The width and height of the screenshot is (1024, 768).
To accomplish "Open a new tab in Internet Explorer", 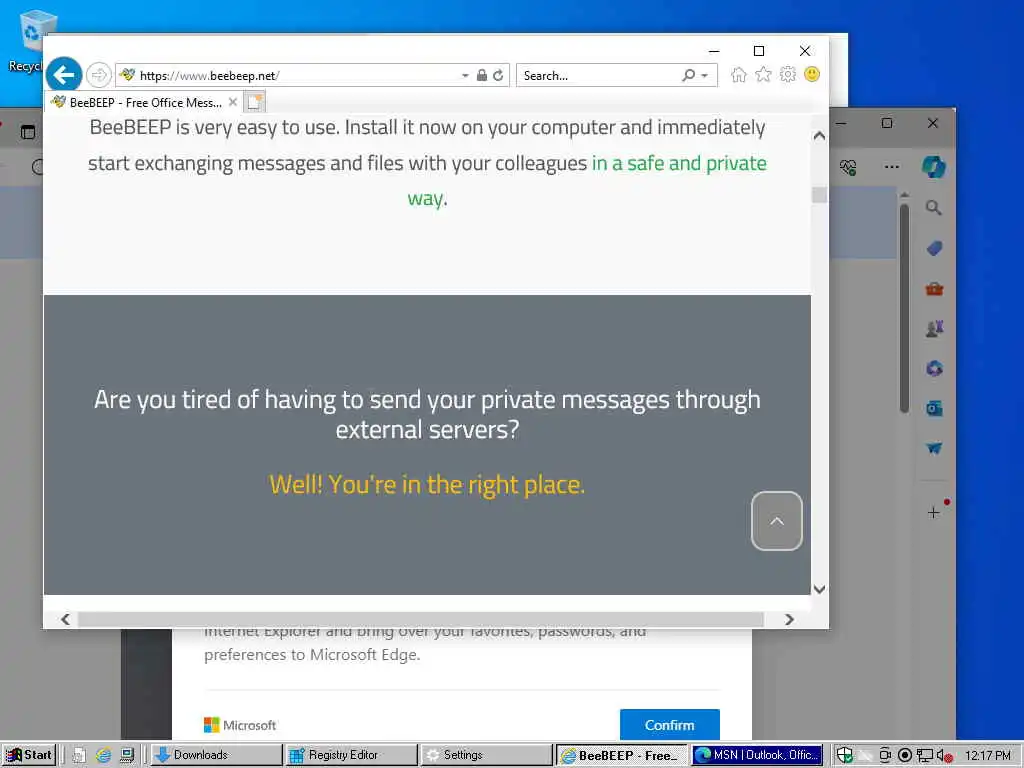I will pos(255,103).
